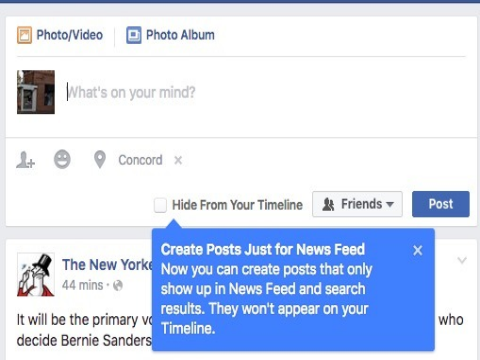The image size is (480, 360).
Task: Select the Photo Album tab
Action: click(170, 35)
